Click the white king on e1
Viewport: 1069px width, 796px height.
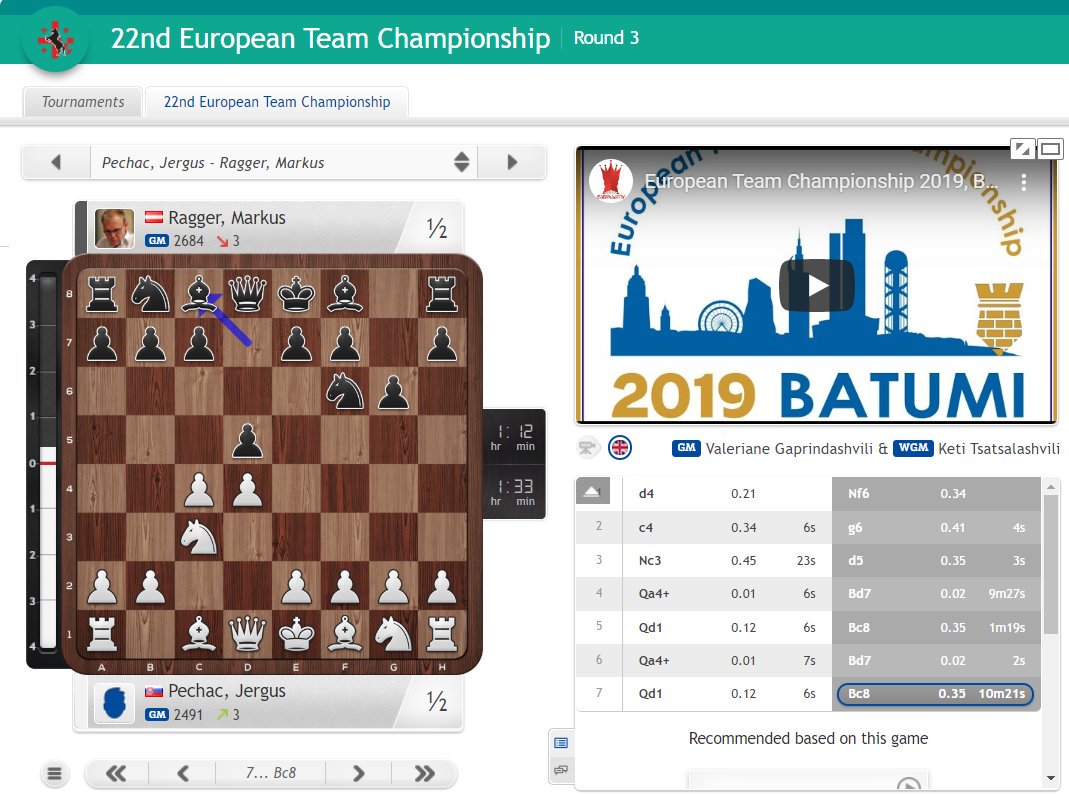pos(297,634)
